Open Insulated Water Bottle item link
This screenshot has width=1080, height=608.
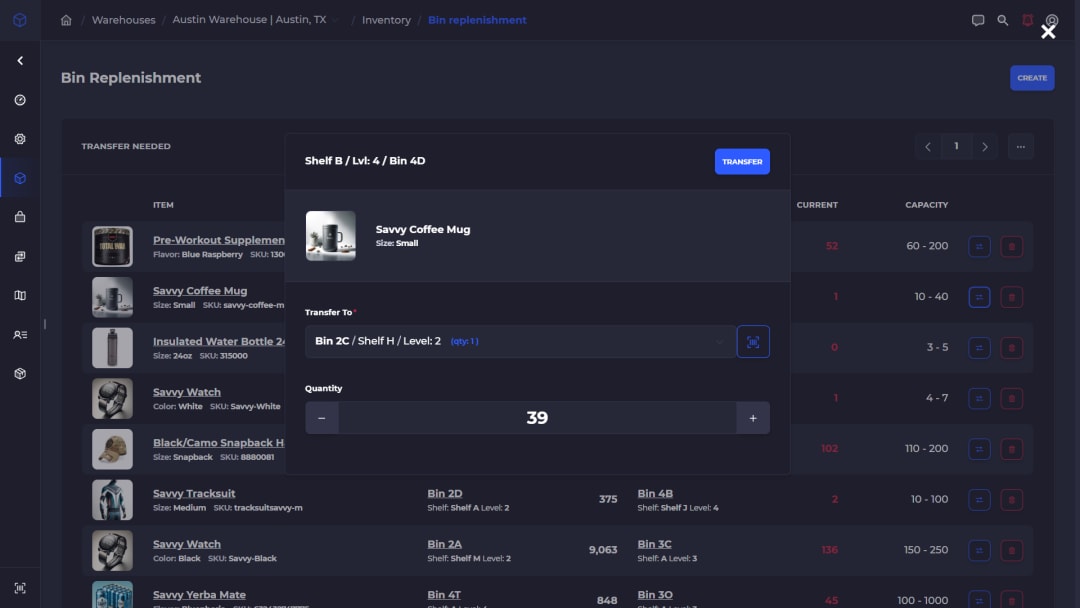click(219, 341)
